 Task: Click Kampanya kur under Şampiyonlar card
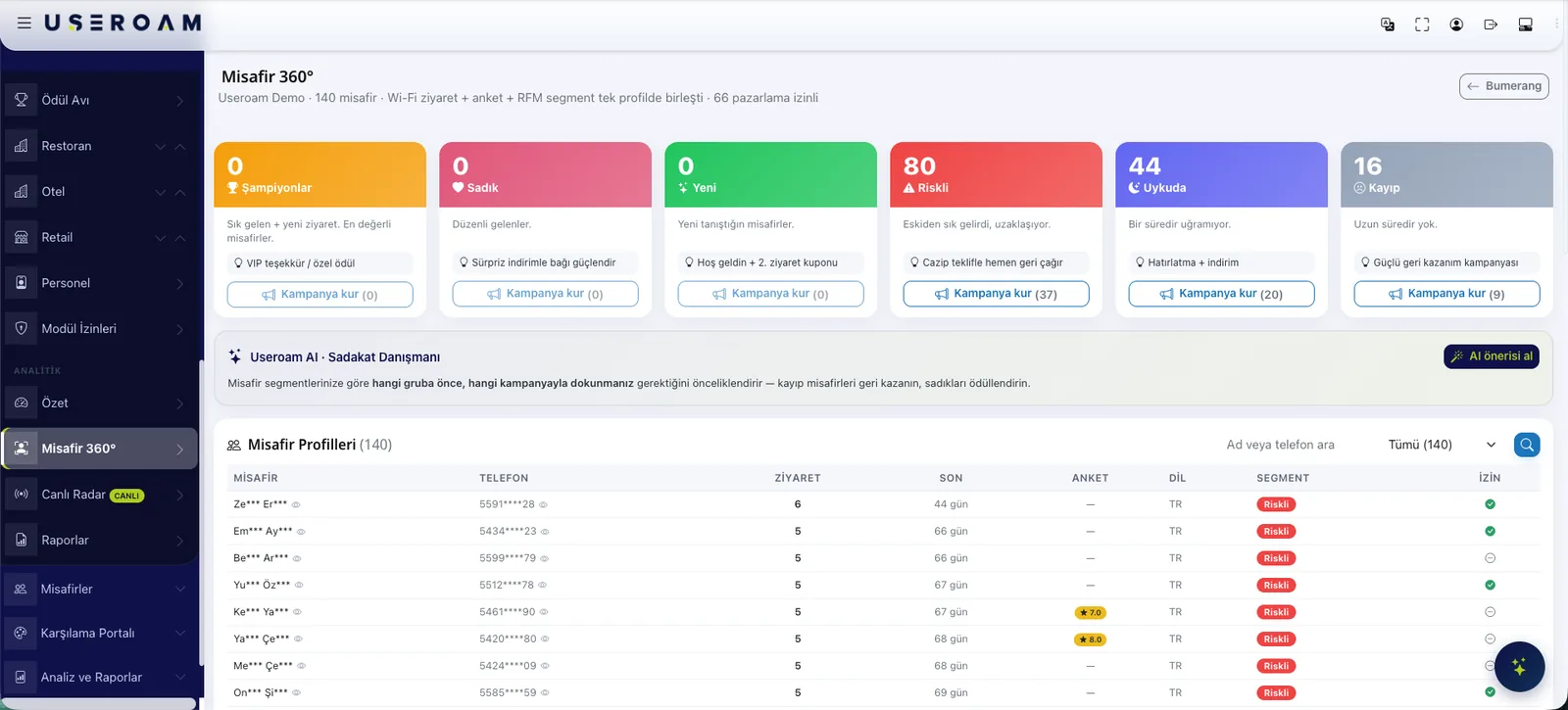(319, 294)
